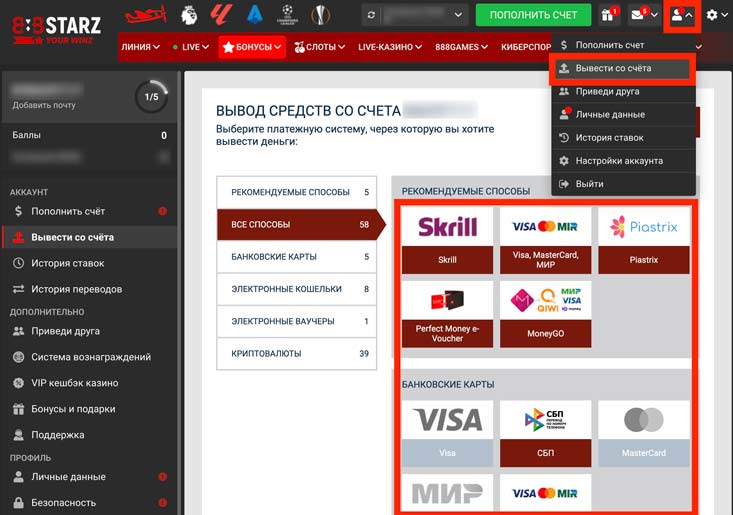
Task: Select История ставок in dropdown menu
Action: coord(609,138)
